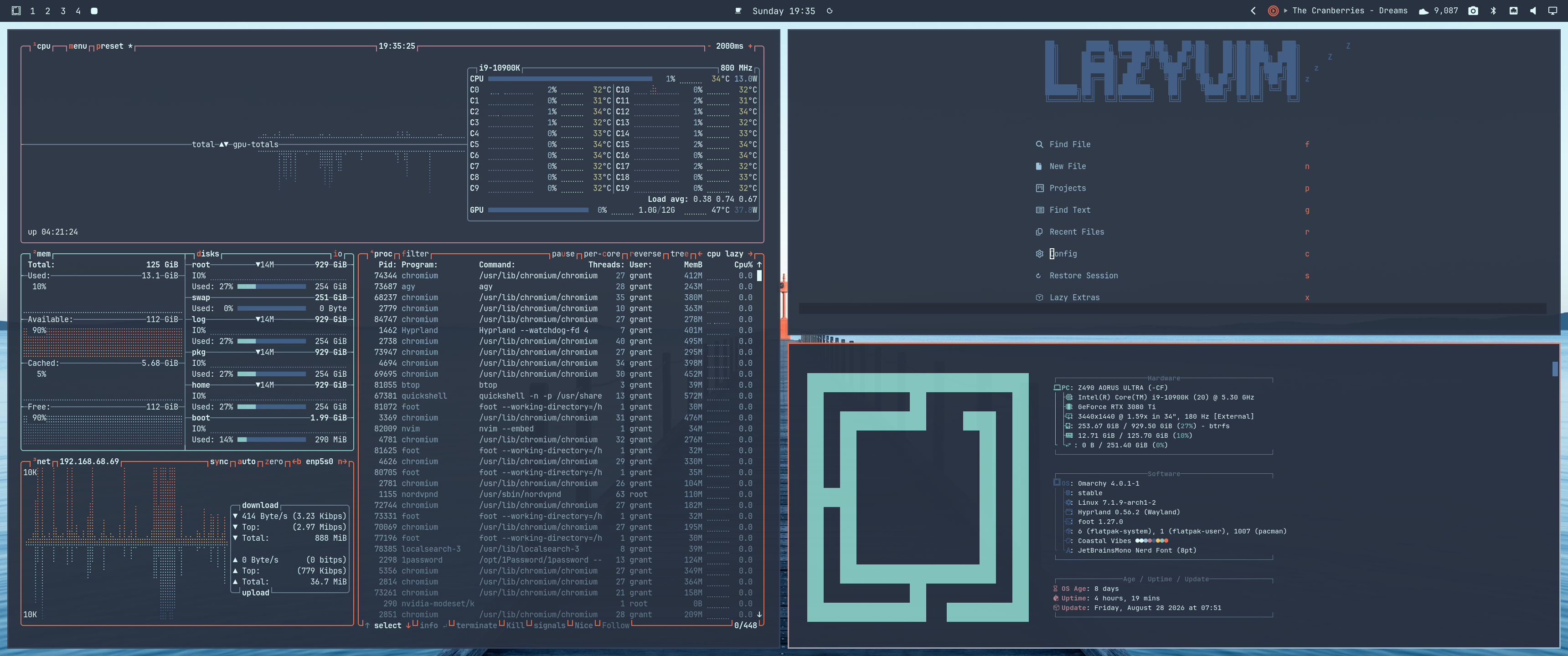Click the swap Used 0% bar
This screenshot has height=656, width=1568.
coord(272,308)
